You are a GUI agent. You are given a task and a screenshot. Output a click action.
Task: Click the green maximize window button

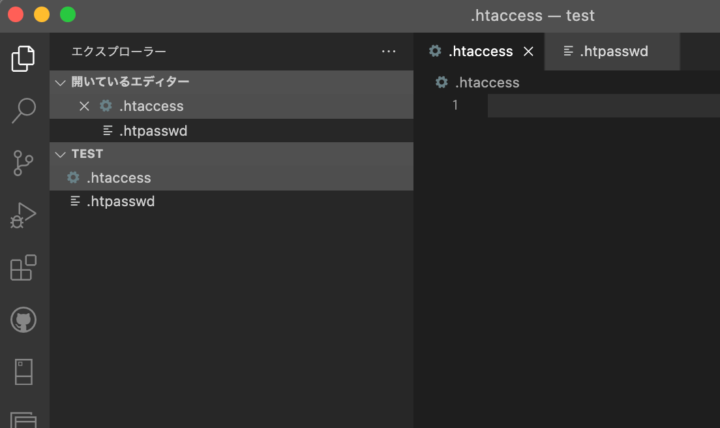click(68, 15)
